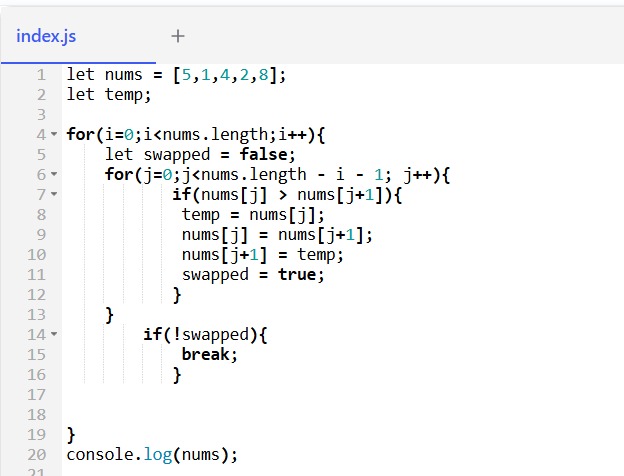
Task: Click 'temp = nums[j];' statement
Action: pos(253,215)
